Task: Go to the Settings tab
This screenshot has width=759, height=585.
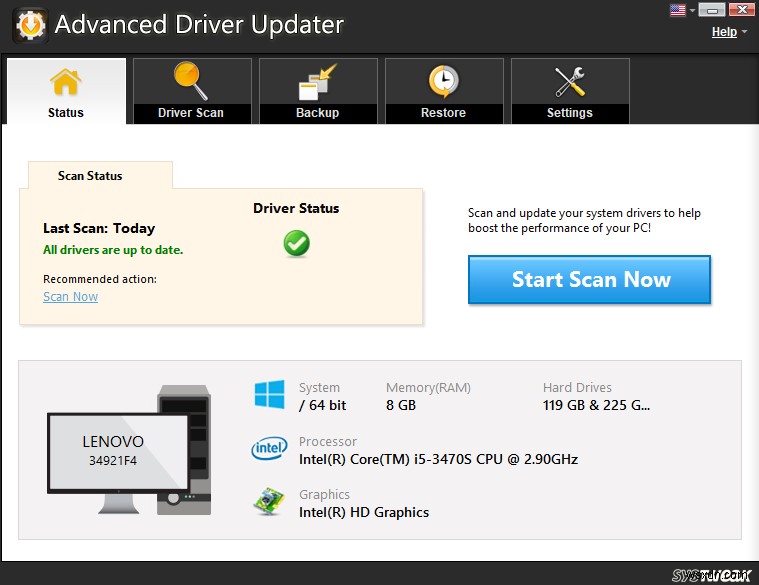Action: (x=570, y=91)
